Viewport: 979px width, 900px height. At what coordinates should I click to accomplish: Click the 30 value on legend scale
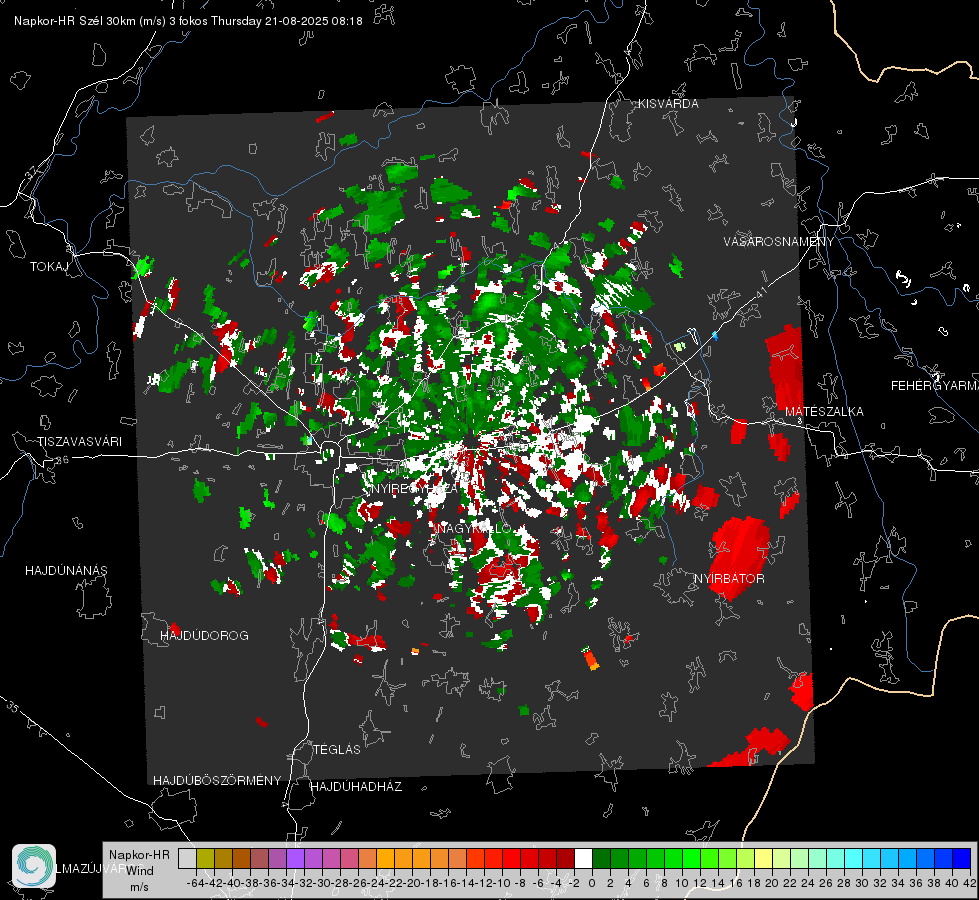[x=862, y=883]
